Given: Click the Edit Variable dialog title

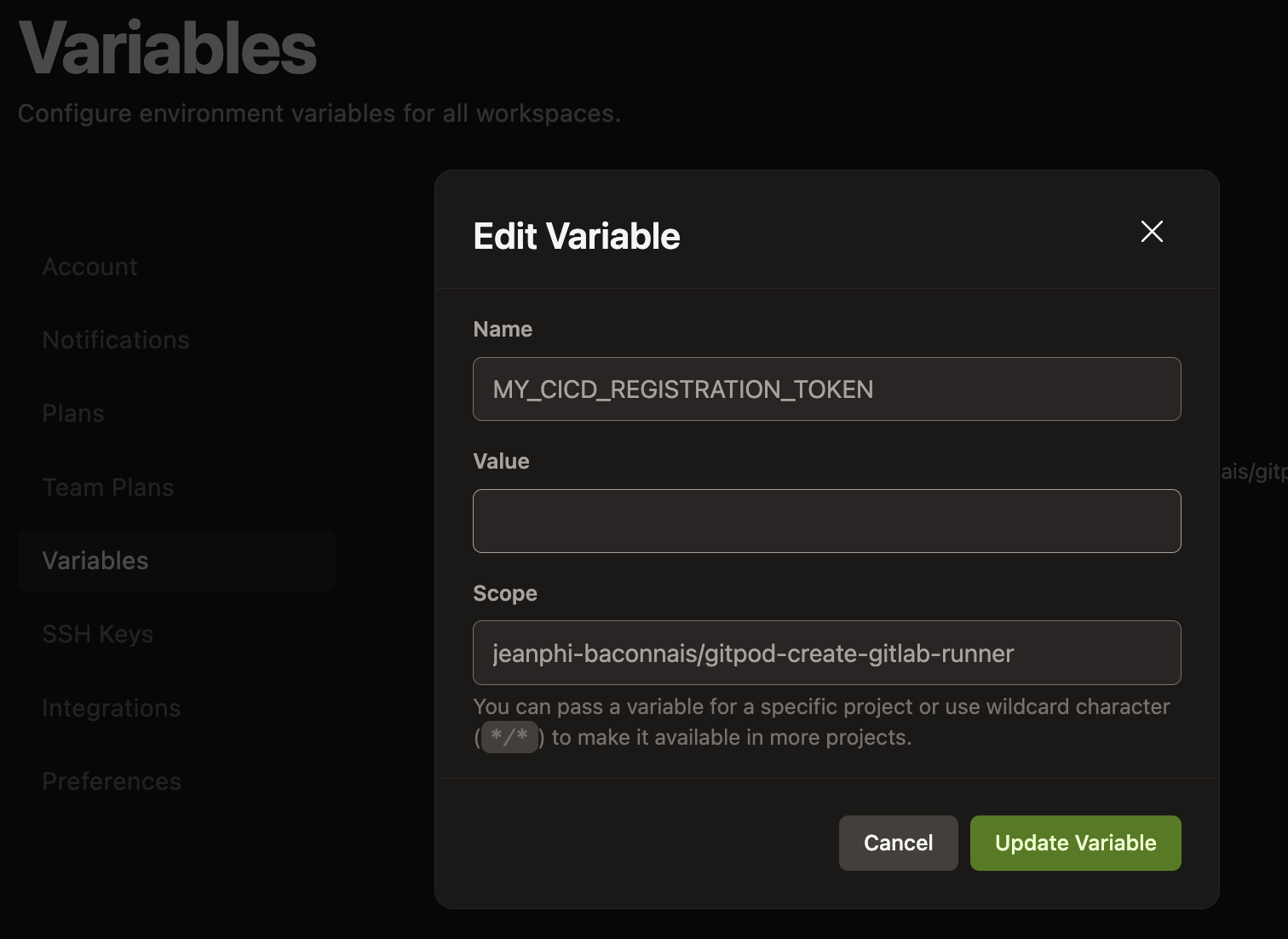Looking at the screenshot, I should [577, 236].
